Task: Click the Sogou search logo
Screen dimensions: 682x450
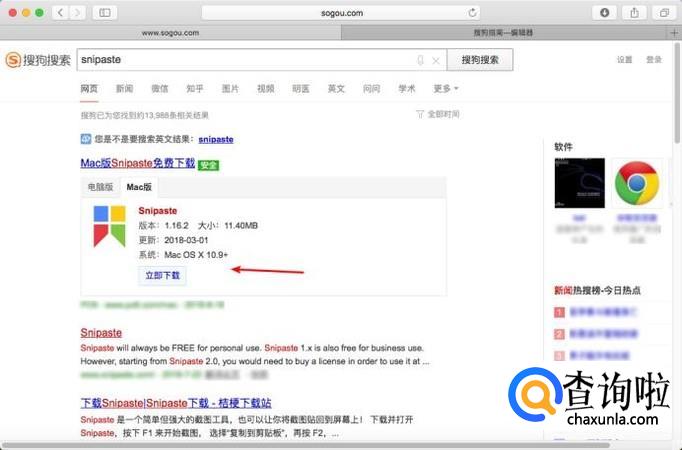Action: [x=37, y=60]
